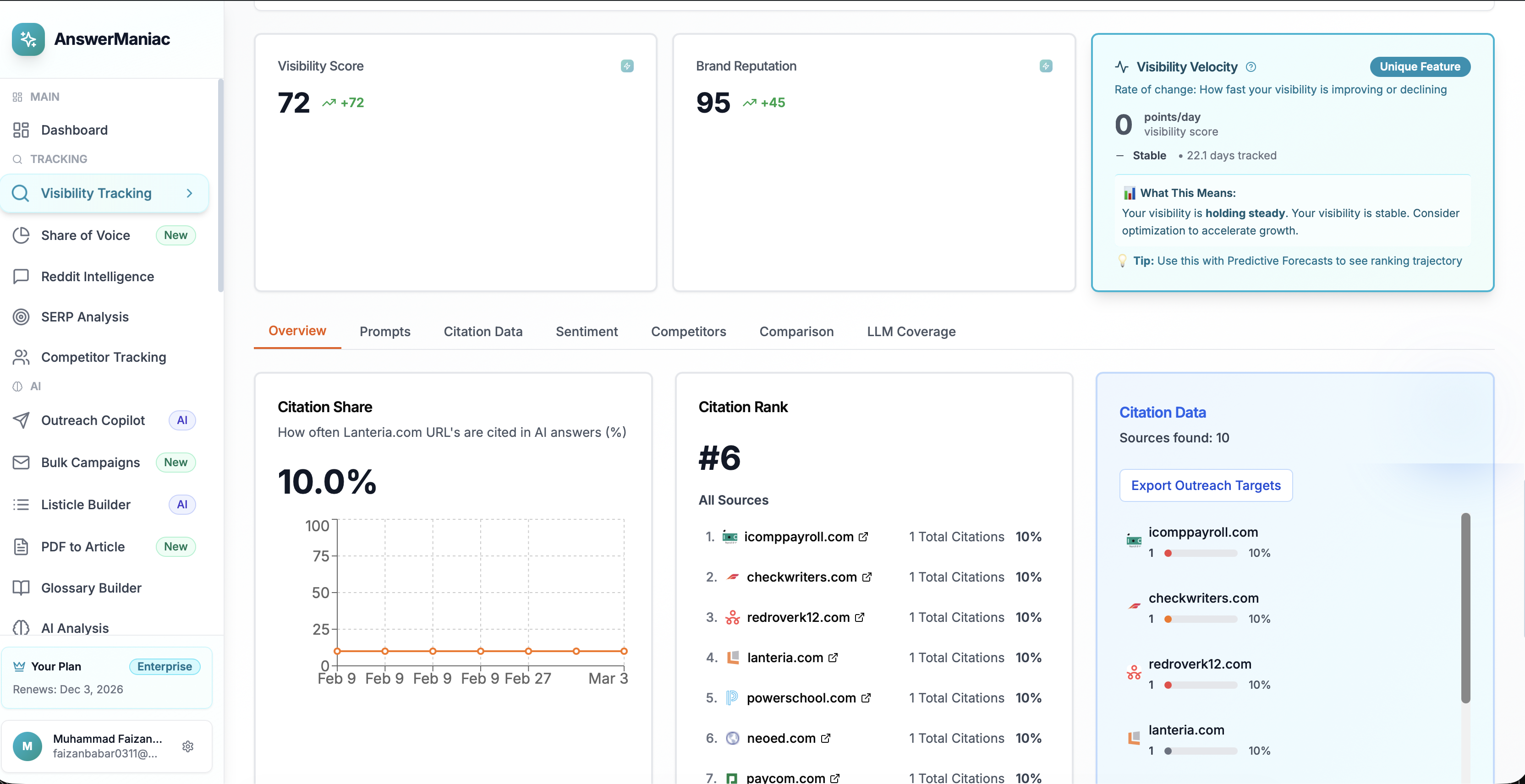The height and width of the screenshot is (784, 1525).
Task: Open the LLM Coverage tab
Action: pos(911,332)
